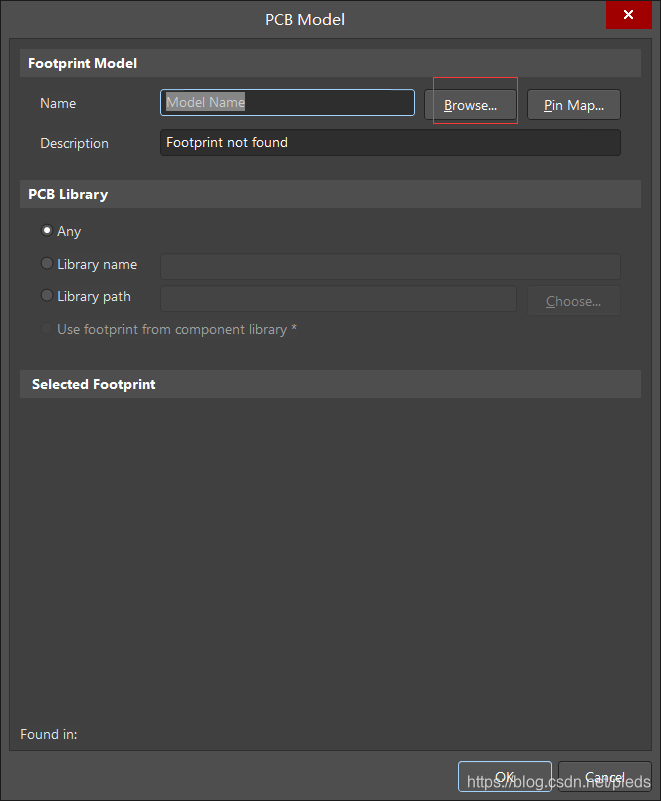661x801 pixels.
Task: Select Use footprint from component library
Action: click(47, 330)
